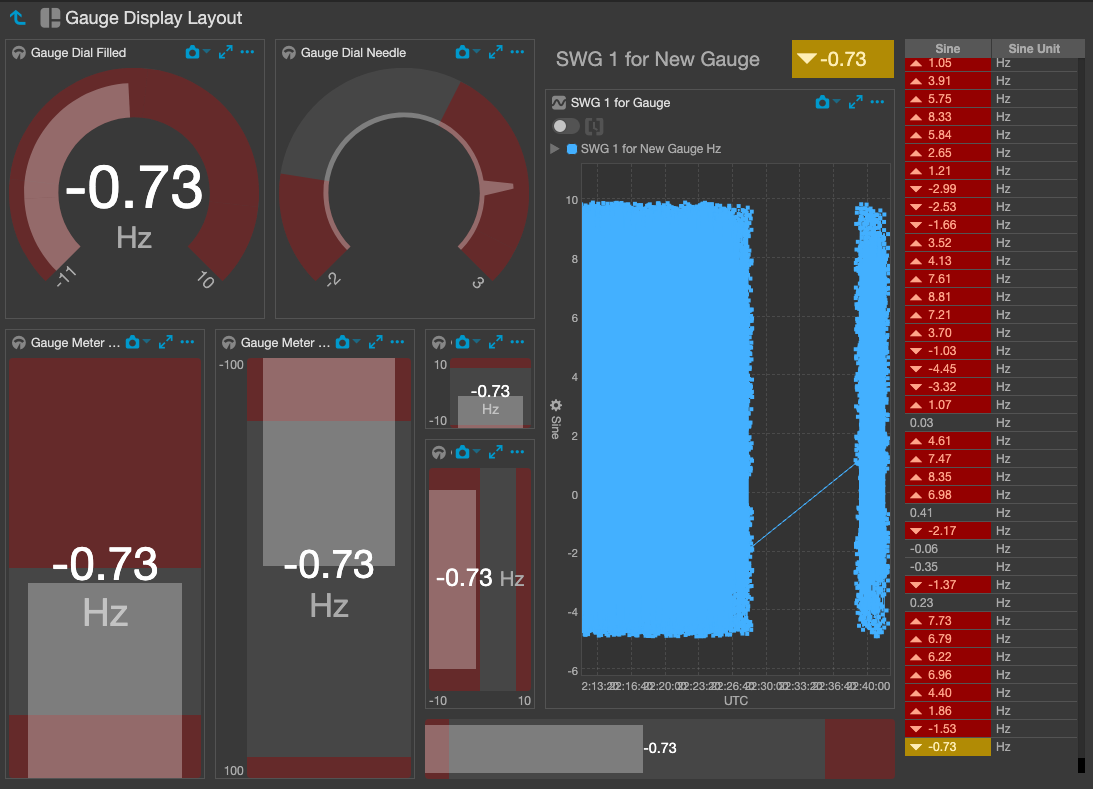Open more actions for -100 to 100 Gauge Meter
This screenshot has width=1093, height=789.
coord(397,342)
